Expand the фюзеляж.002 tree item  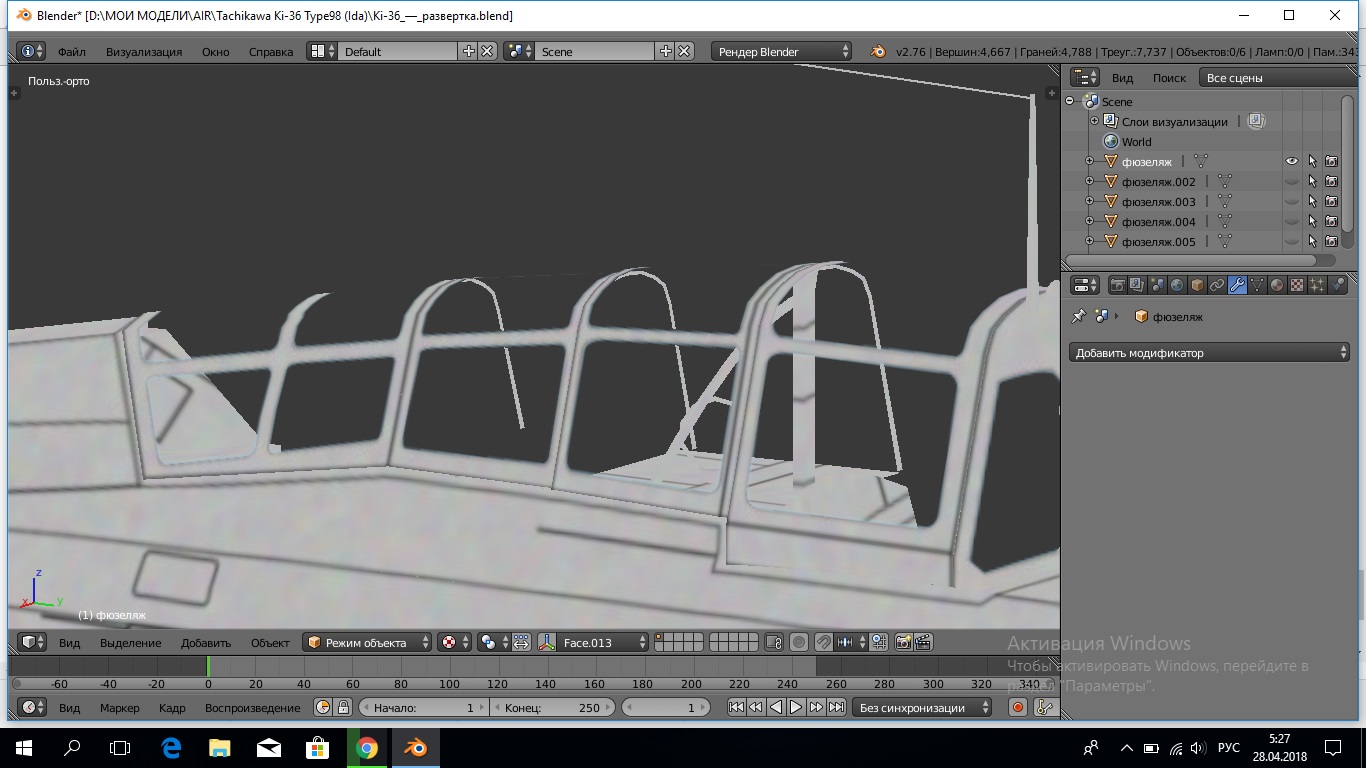click(1090, 181)
